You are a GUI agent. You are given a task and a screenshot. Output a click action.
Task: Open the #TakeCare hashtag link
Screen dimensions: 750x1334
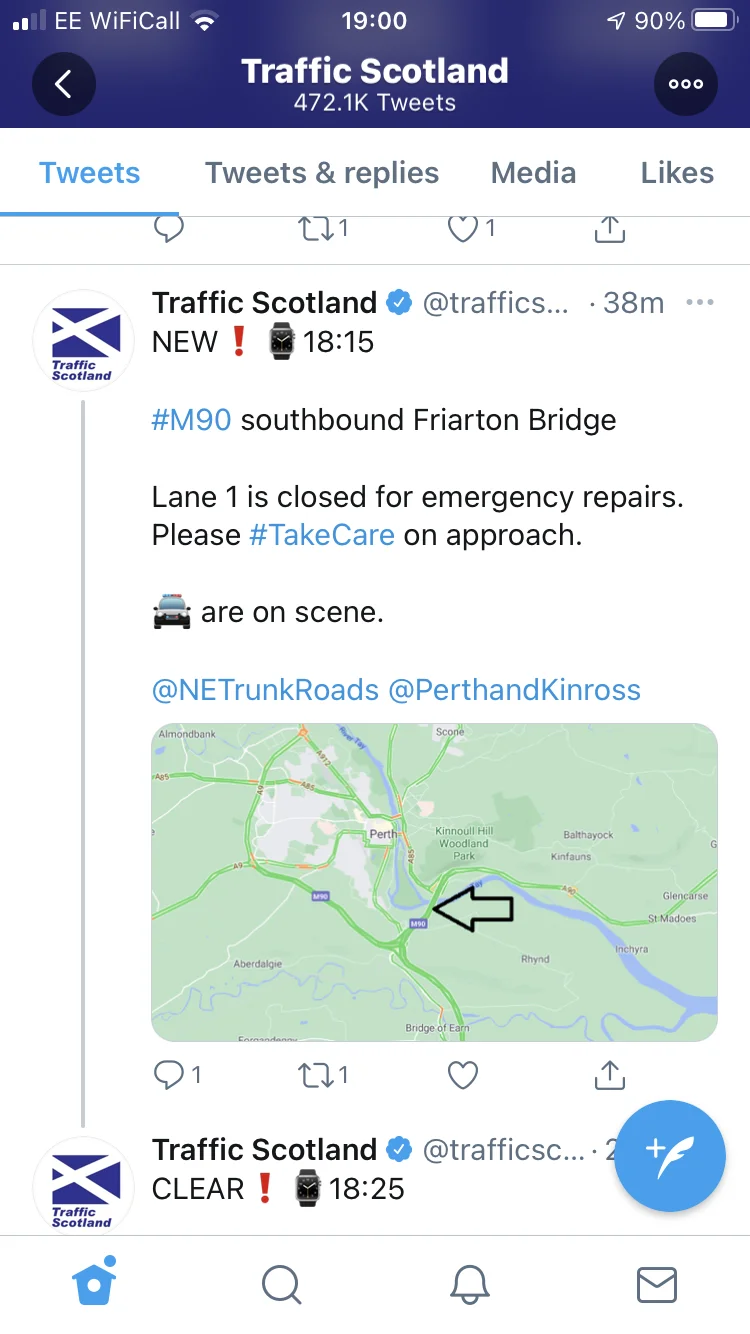coord(321,535)
